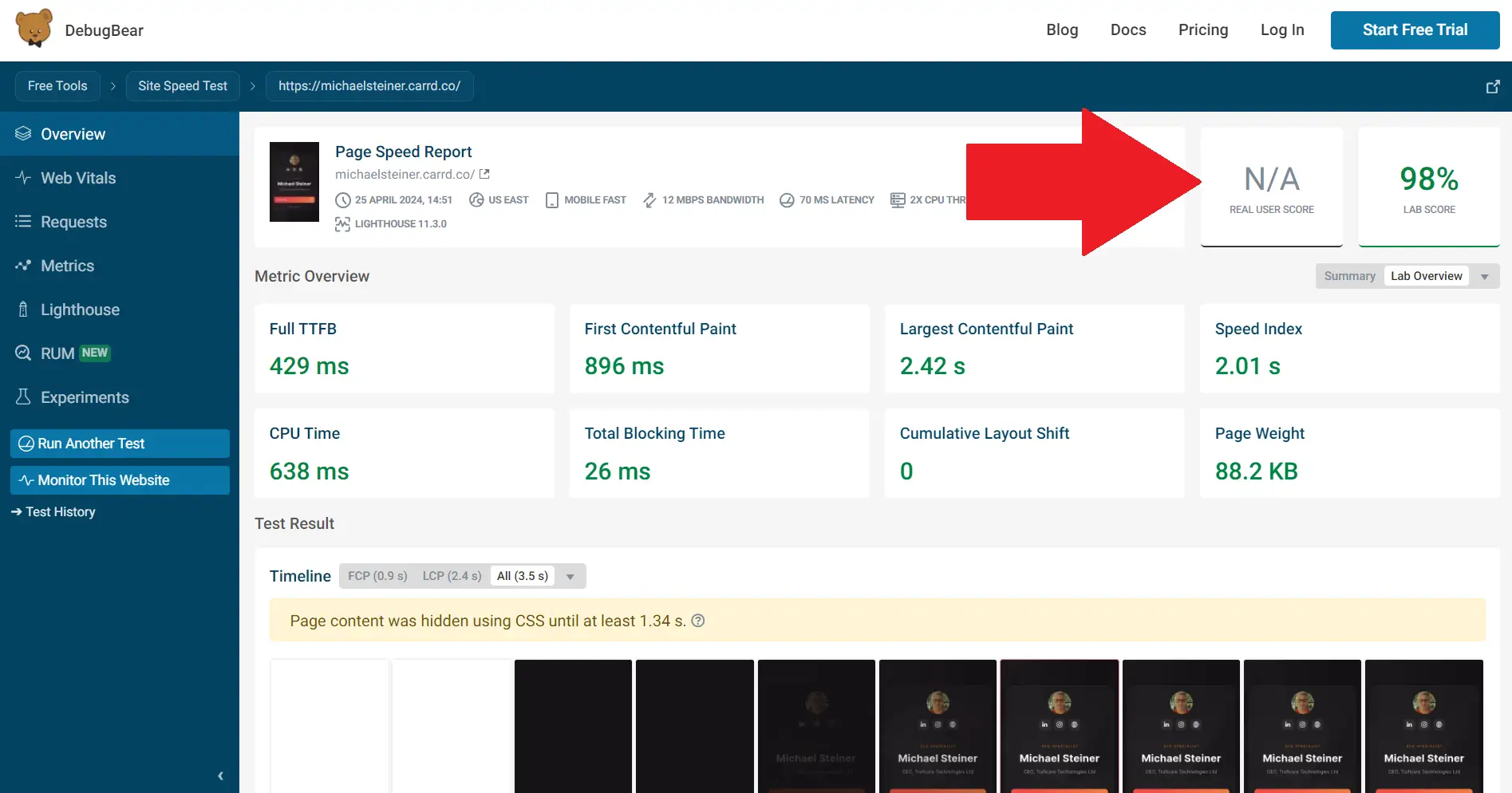This screenshot has height=793, width=1512.
Task: Click the page screenshot thumbnail in report header
Action: (x=294, y=182)
